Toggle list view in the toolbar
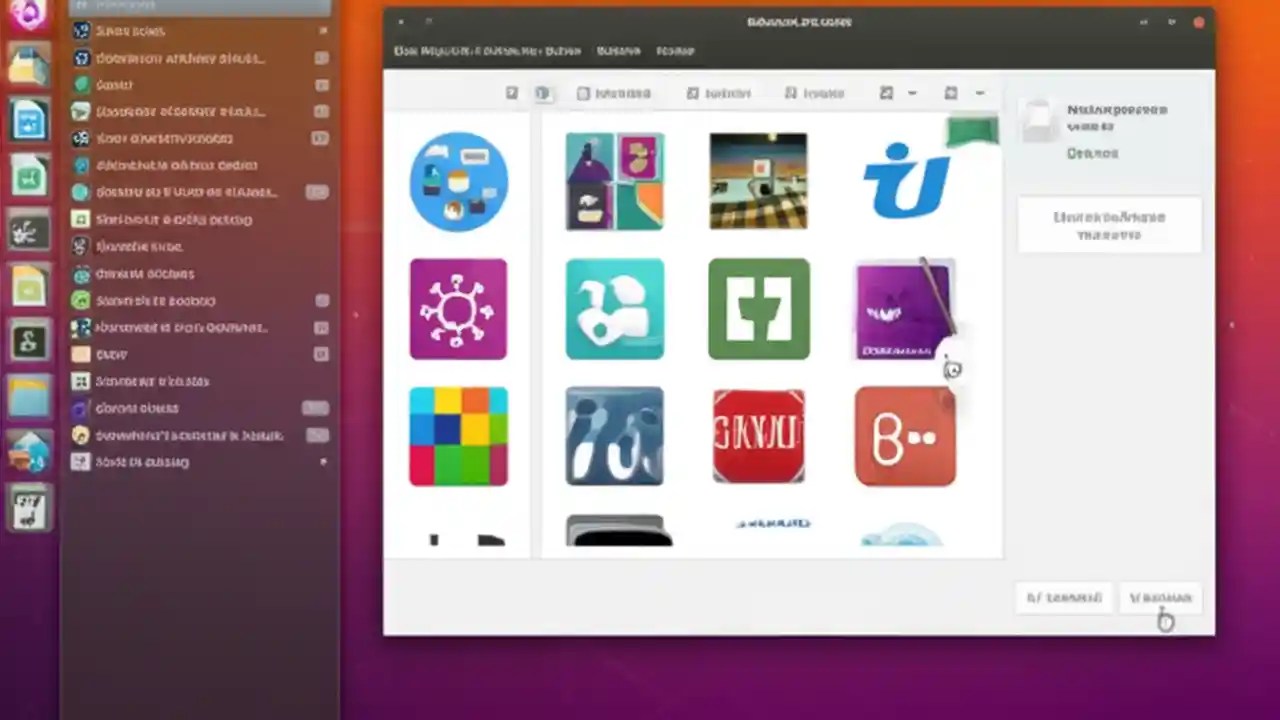1280x720 pixels. coord(511,93)
